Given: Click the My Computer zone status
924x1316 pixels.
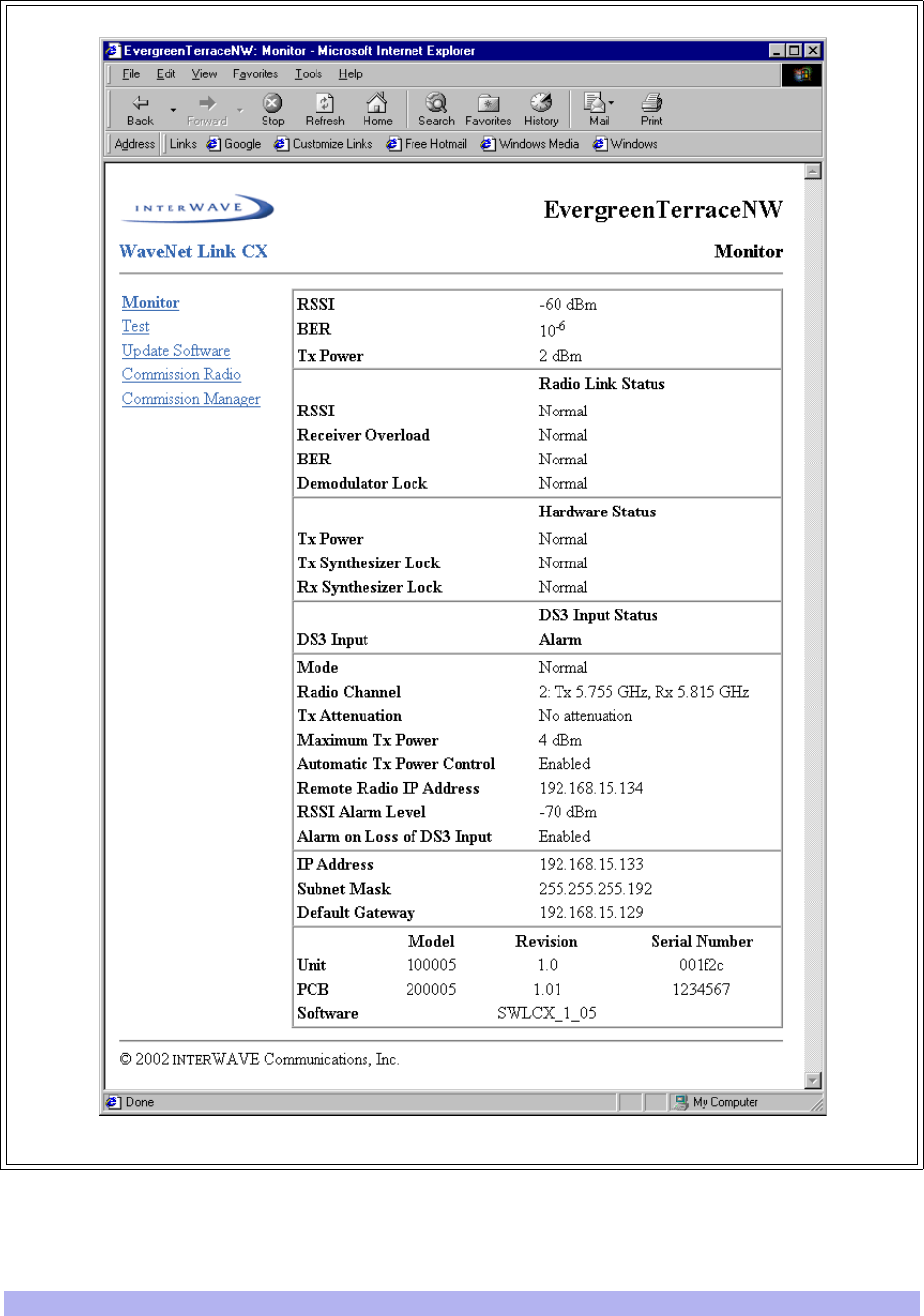Looking at the screenshot, I should pyautogui.click(x=716, y=1102).
